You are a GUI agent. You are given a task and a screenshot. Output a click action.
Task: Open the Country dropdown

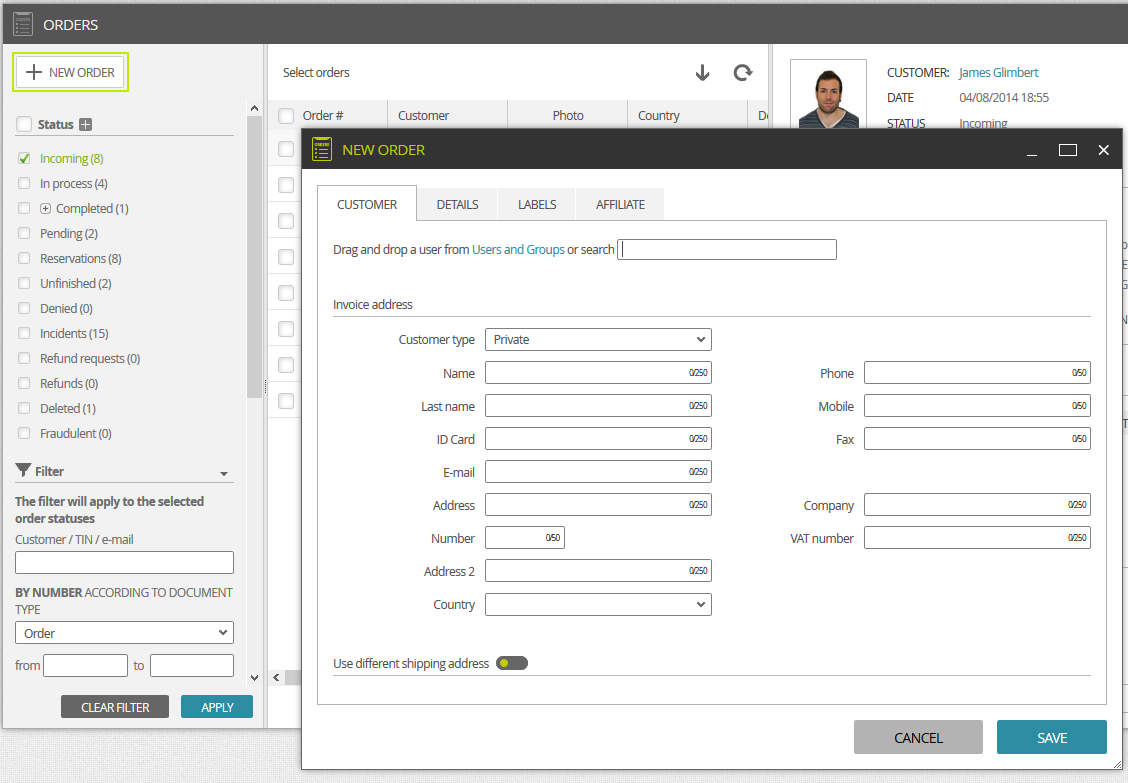click(598, 605)
